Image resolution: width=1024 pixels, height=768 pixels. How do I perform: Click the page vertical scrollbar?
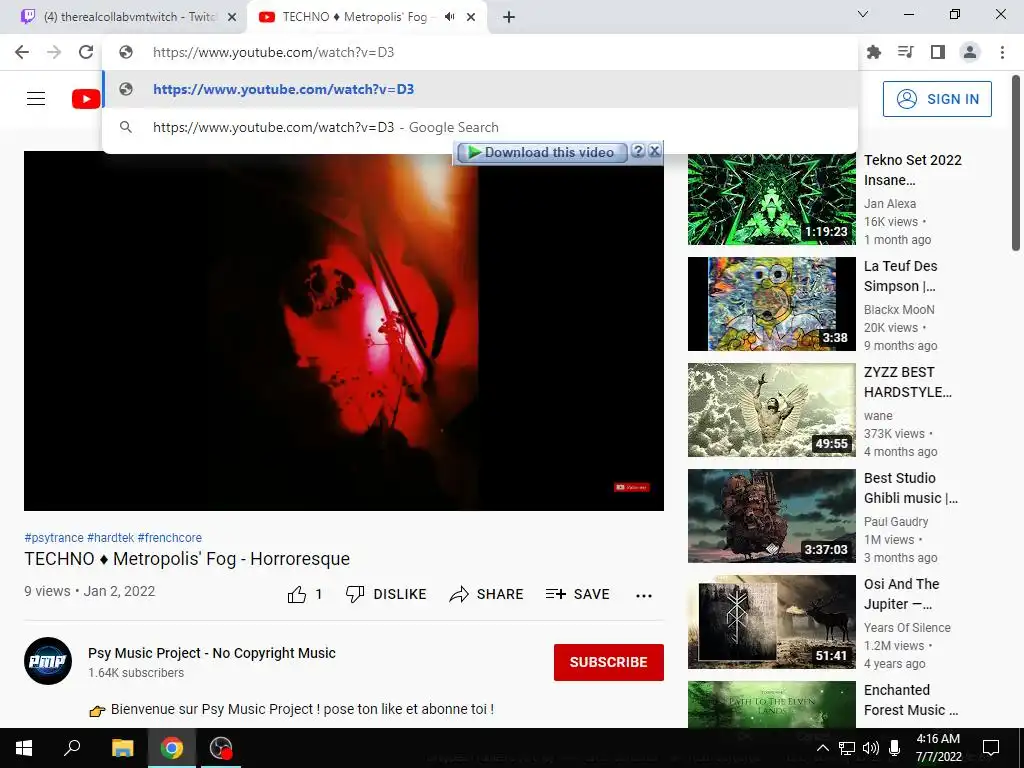pos(1016,163)
